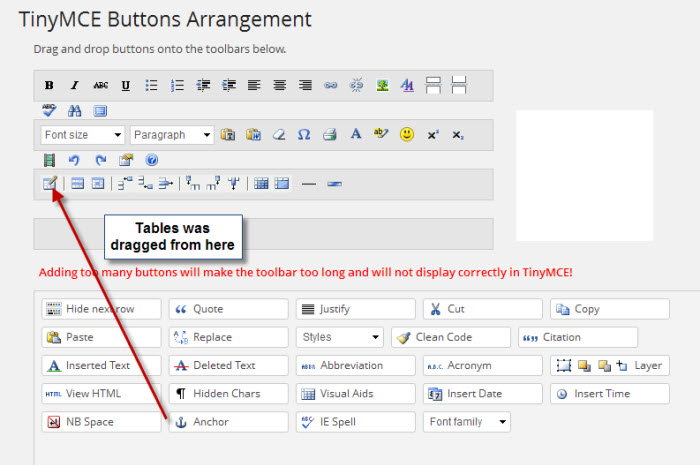Select the Insert Date button

[x=483, y=394]
